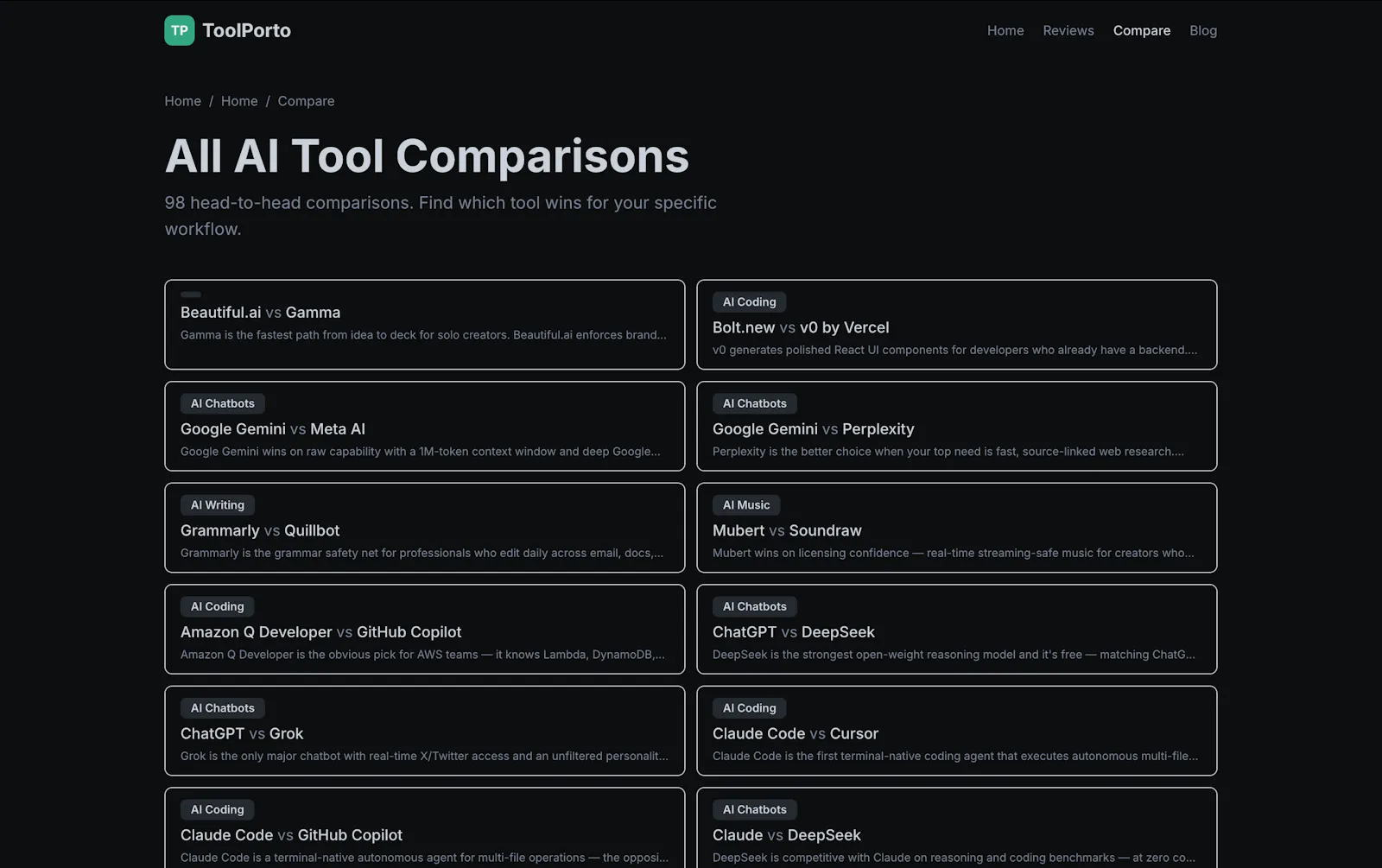Click 'Grok is the only major chatbot' text

(424, 756)
